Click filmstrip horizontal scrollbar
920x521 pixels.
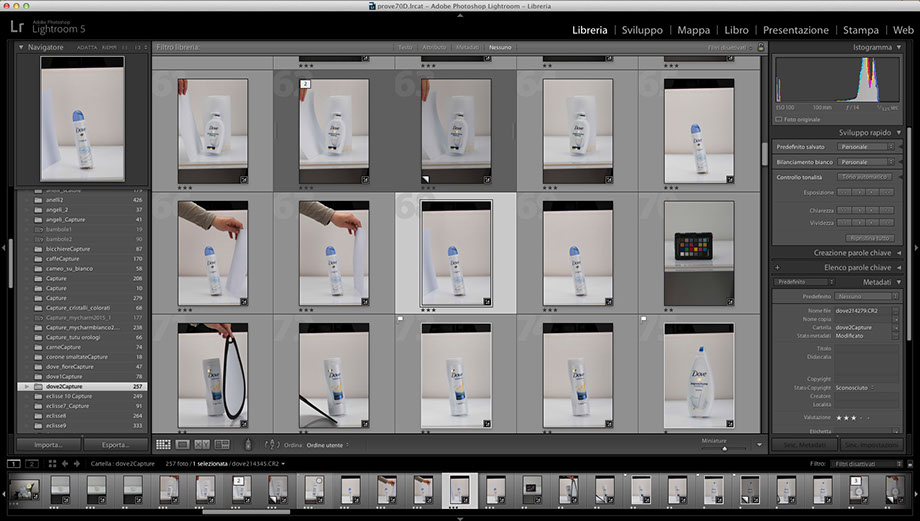(x=246, y=512)
